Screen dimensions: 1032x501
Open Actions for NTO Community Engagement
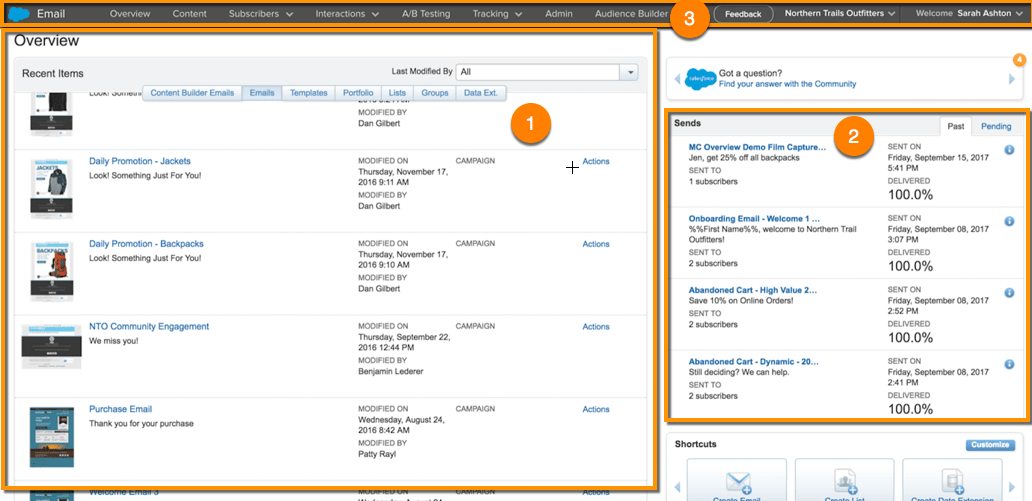point(596,327)
